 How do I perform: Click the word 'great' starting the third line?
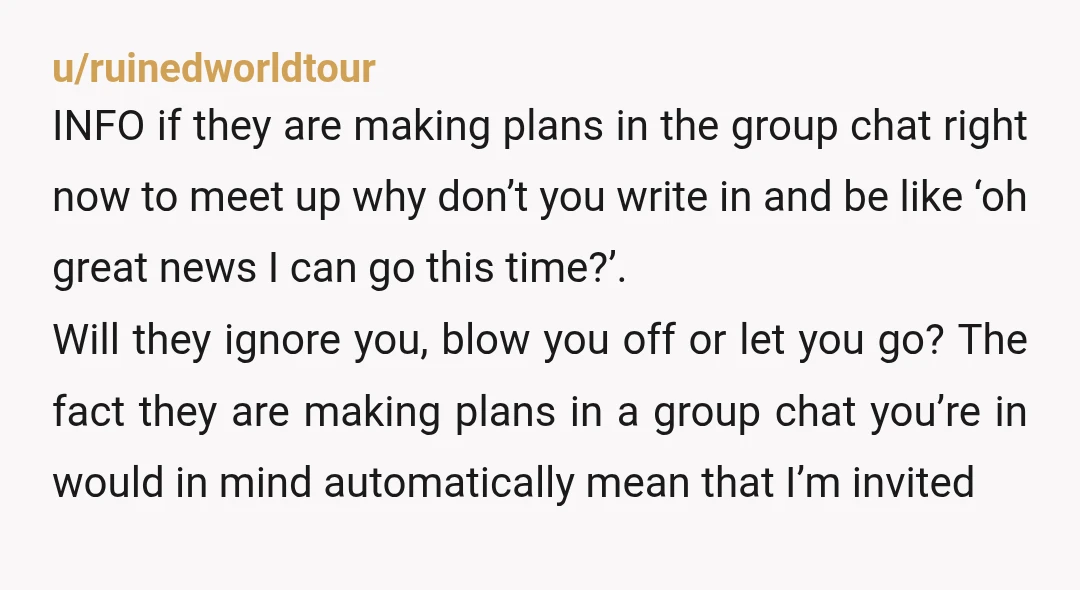(x=100, y=270)
